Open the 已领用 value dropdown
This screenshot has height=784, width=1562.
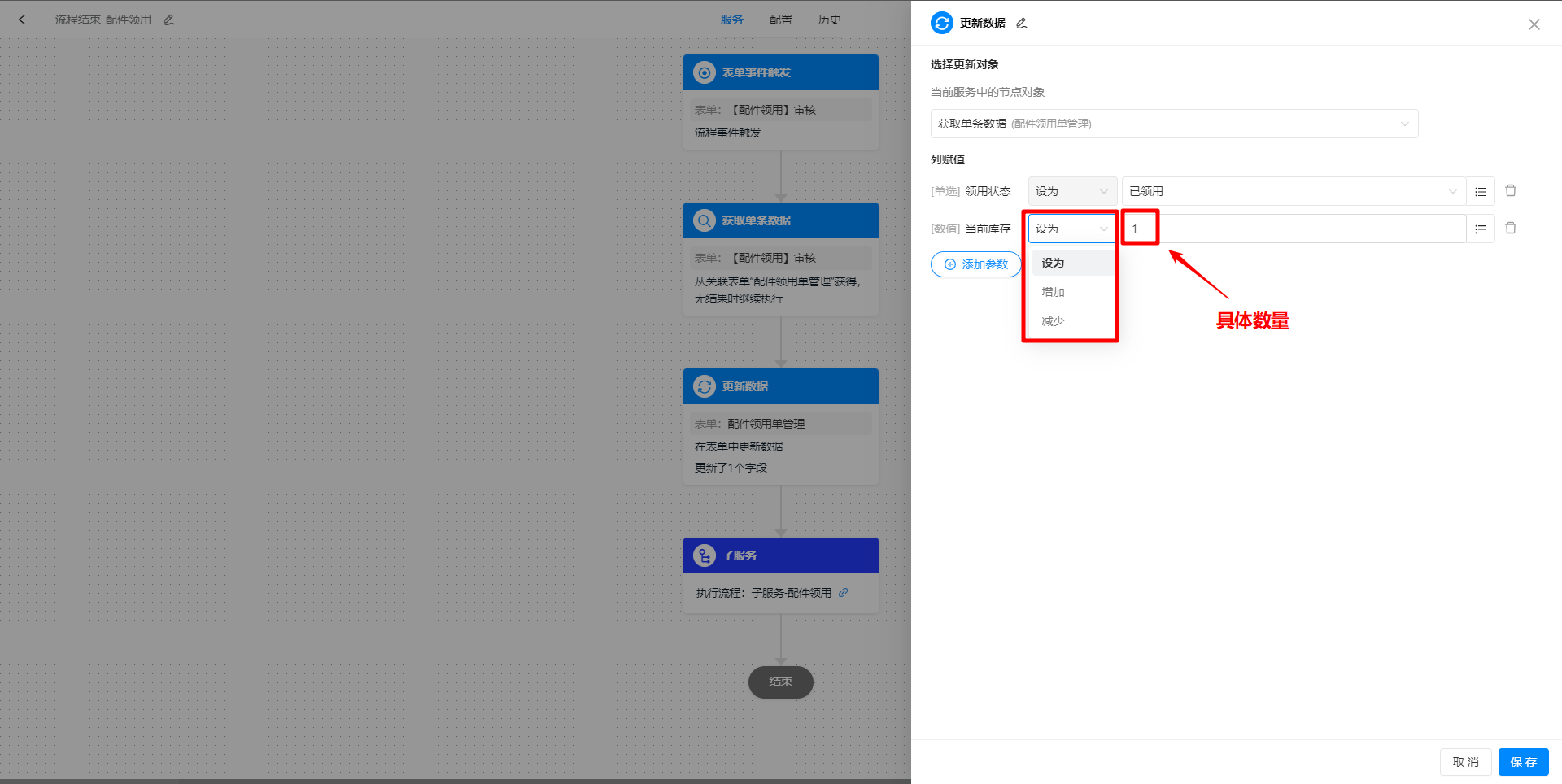tap(1293, 191)
